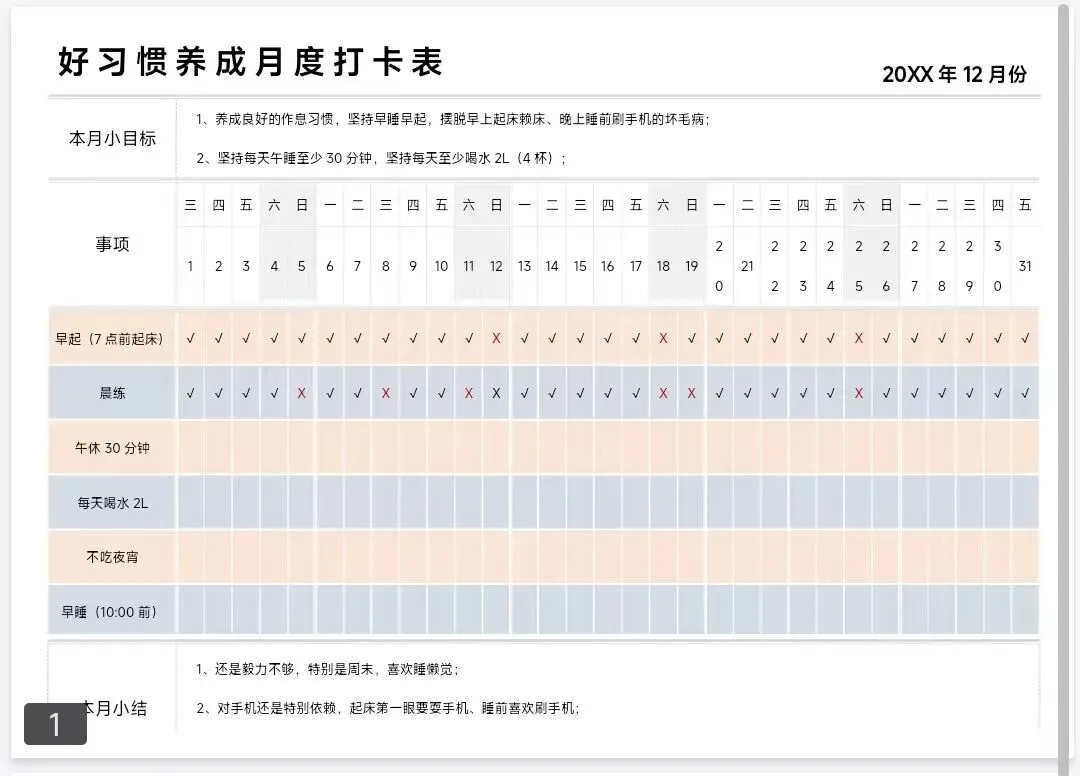Image resolution: width=1080 pixels, height=776 pixels.
Task: Click the 五 weekday cell above day 31
Action: point(1025,205)
